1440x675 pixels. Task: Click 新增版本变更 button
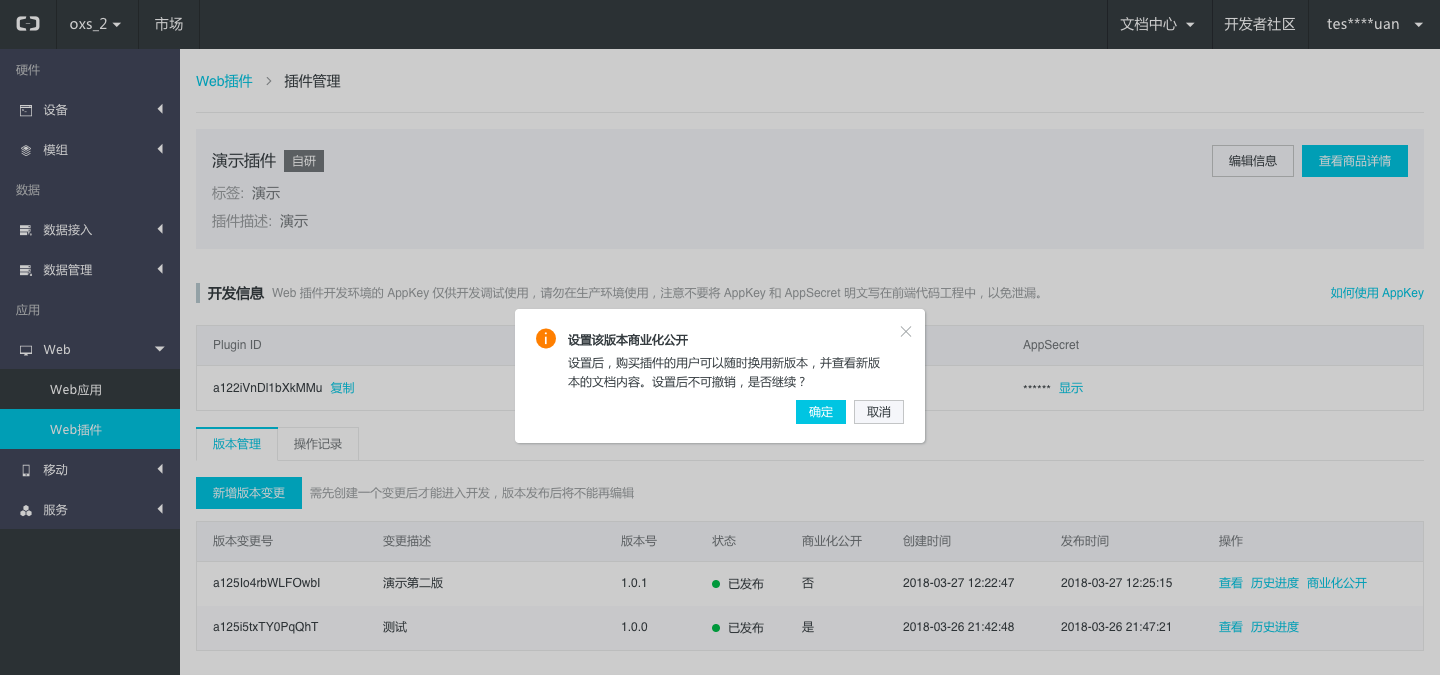tap(249, 493)
